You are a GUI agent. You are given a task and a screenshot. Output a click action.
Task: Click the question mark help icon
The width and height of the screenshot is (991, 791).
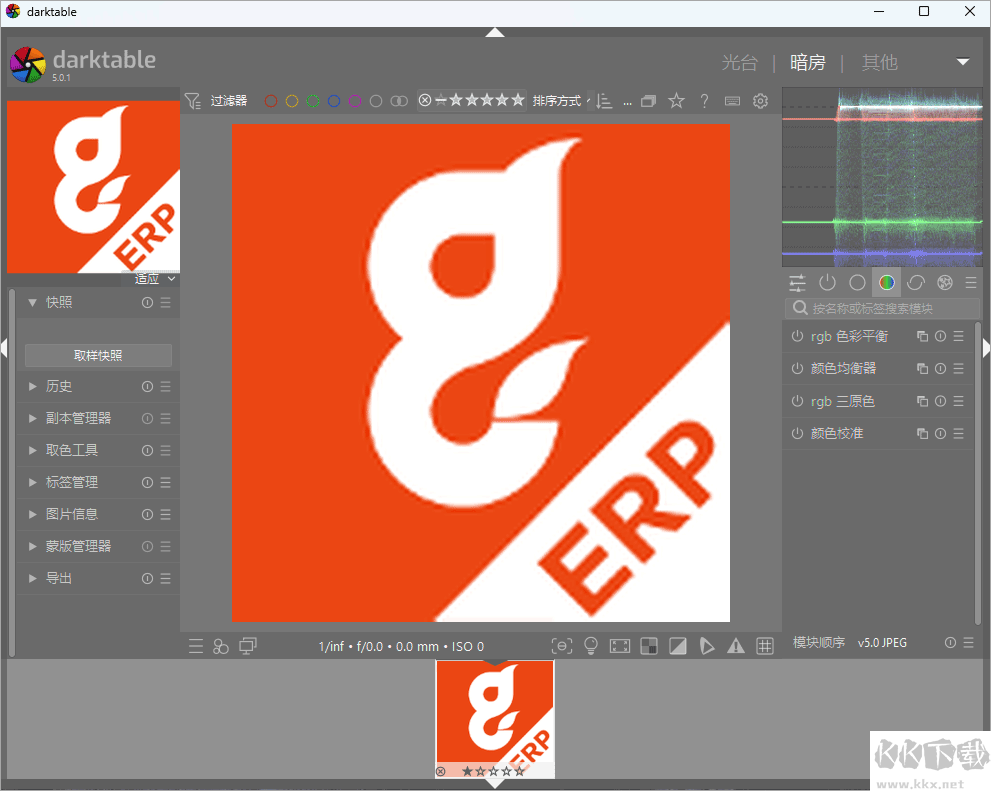(704, 101)
